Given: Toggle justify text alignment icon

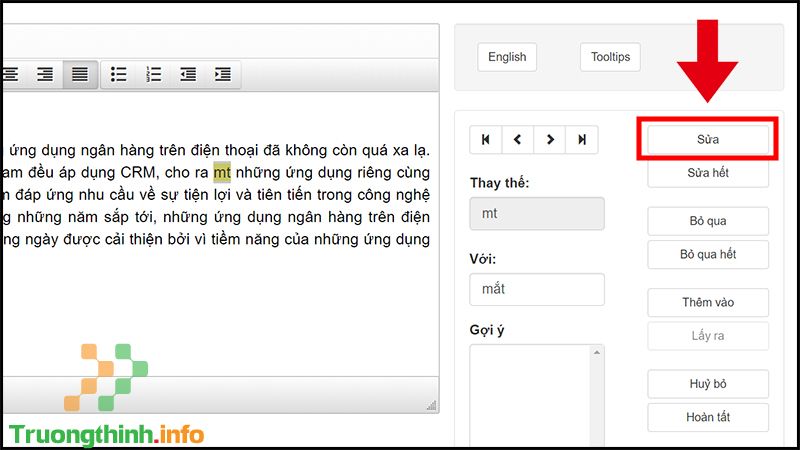Looking at the screenshot, I should [80, 74].
